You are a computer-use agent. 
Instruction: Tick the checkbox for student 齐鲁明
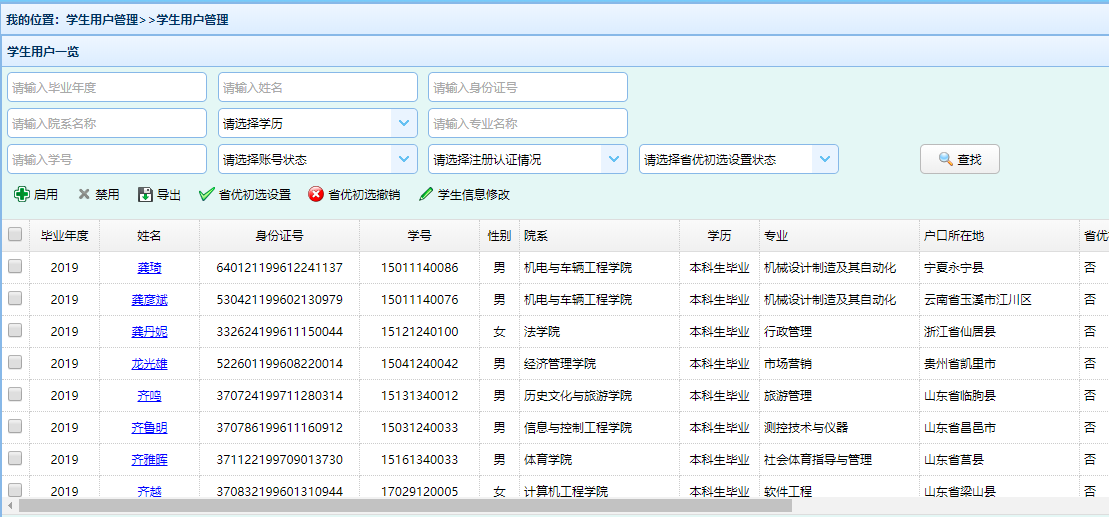(15, 427)
